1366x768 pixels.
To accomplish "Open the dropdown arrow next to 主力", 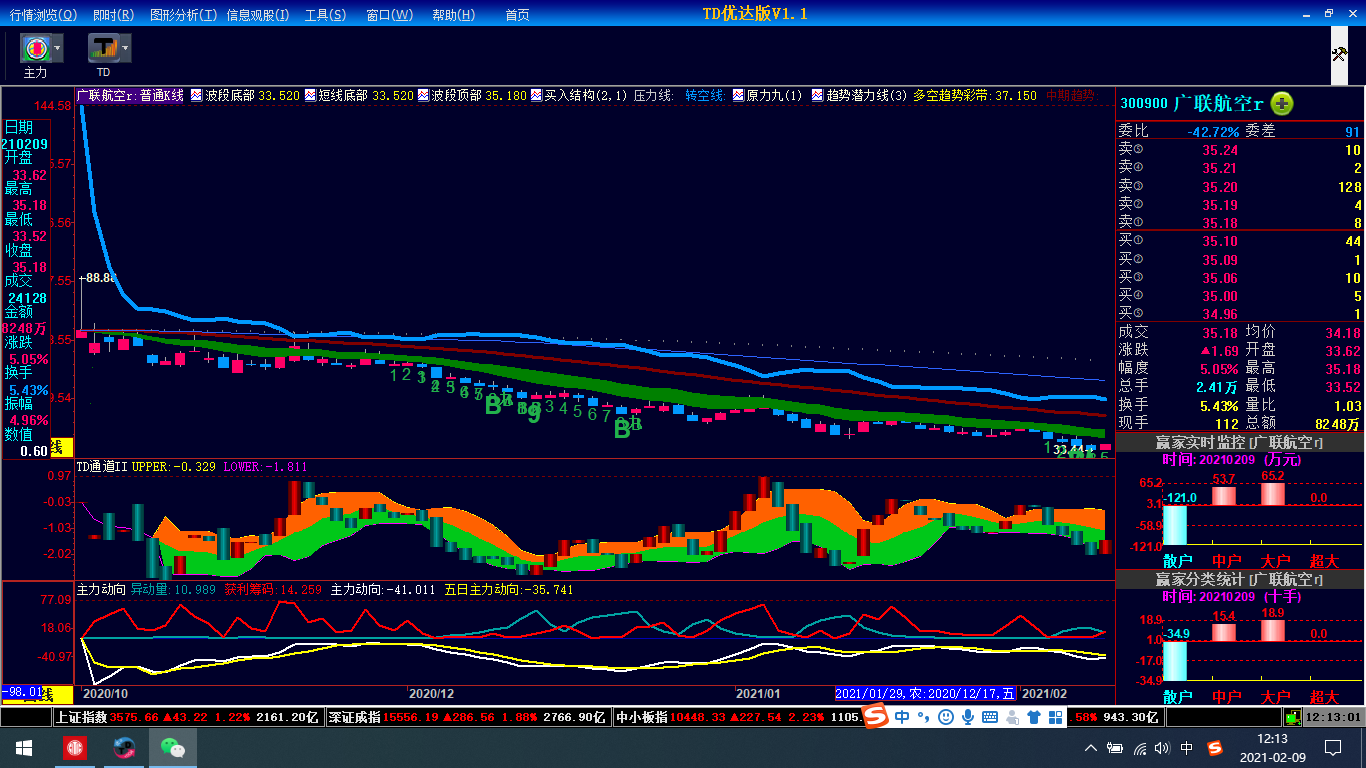I will (57, 48).
